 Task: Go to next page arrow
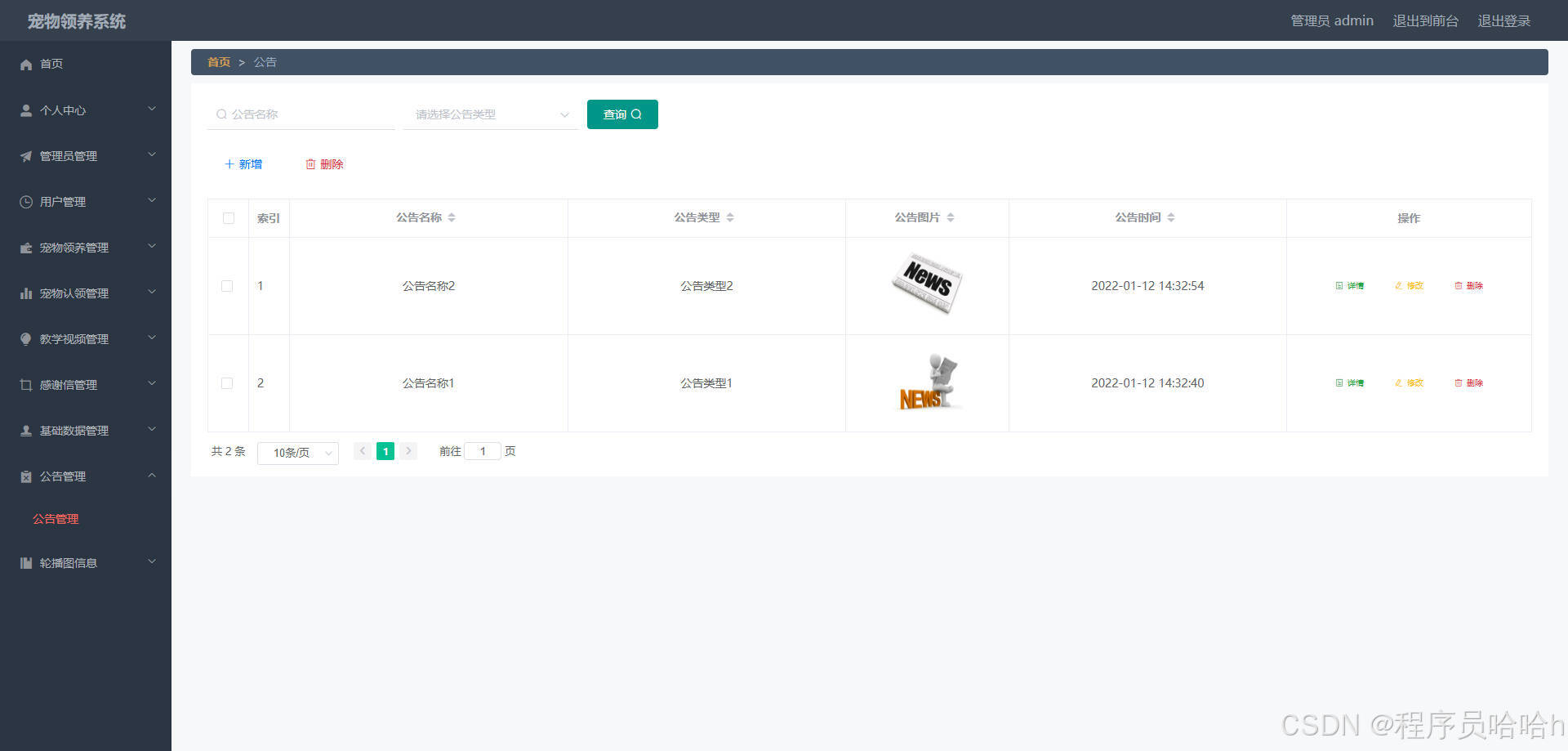click(x=408, y=451)
